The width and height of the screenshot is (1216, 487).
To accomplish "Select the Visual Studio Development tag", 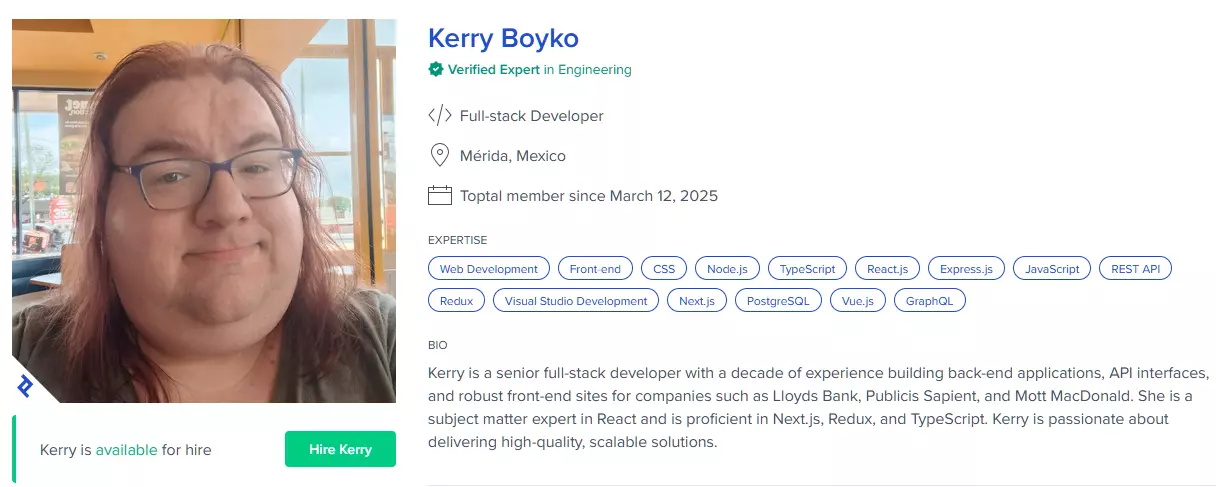I will coord(576,301).
